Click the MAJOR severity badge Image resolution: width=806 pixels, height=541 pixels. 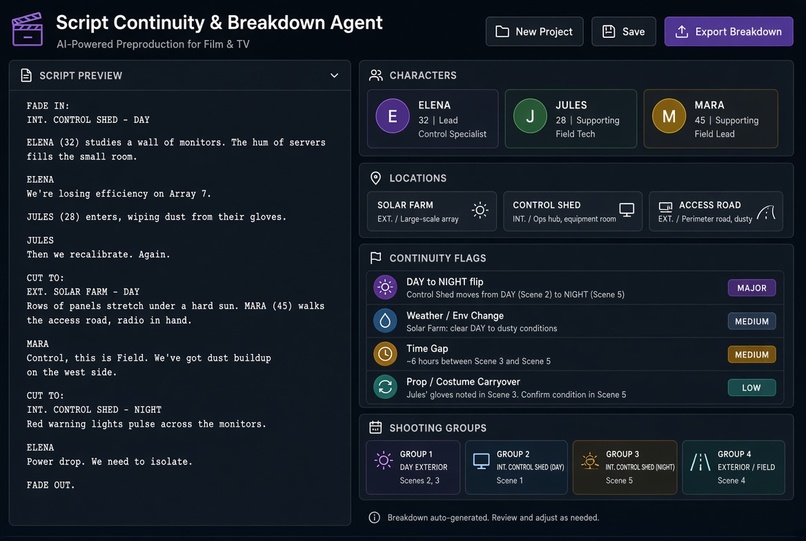[x=752, y=288]
